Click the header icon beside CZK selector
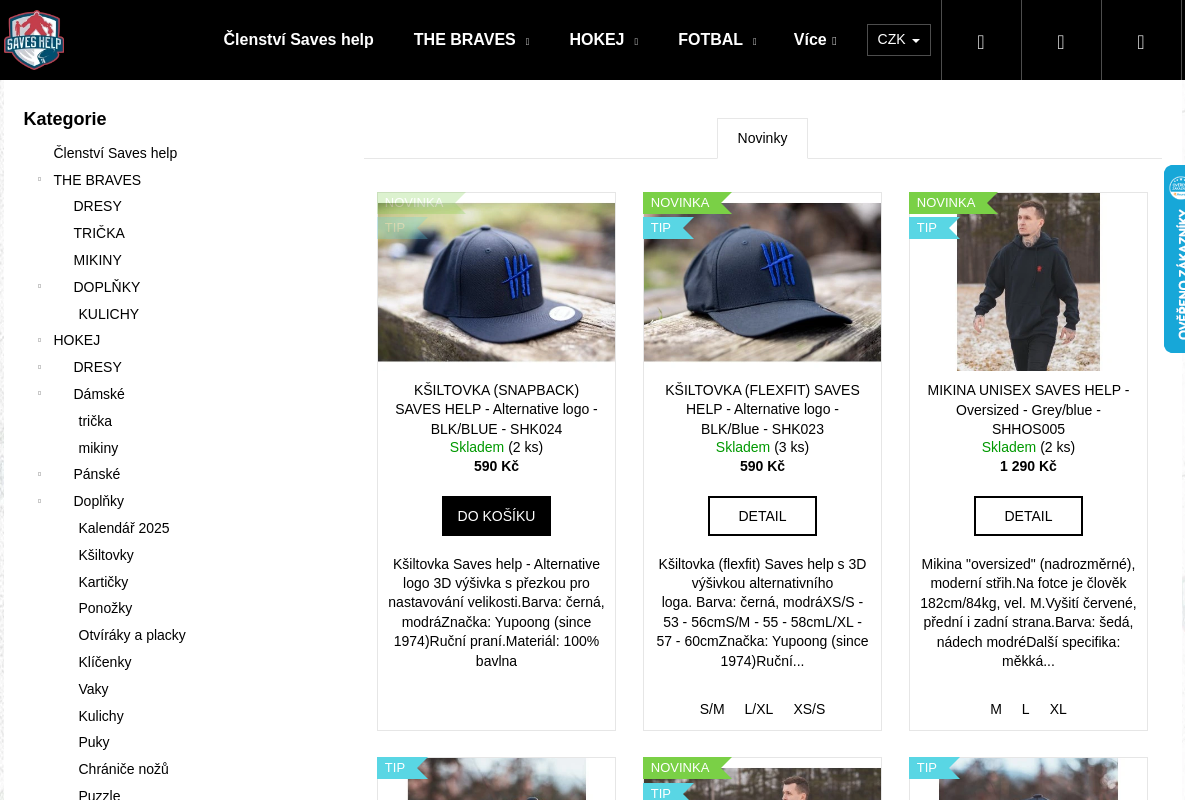The height and width of the screenshot is (800, 1200). pos(981,41)
